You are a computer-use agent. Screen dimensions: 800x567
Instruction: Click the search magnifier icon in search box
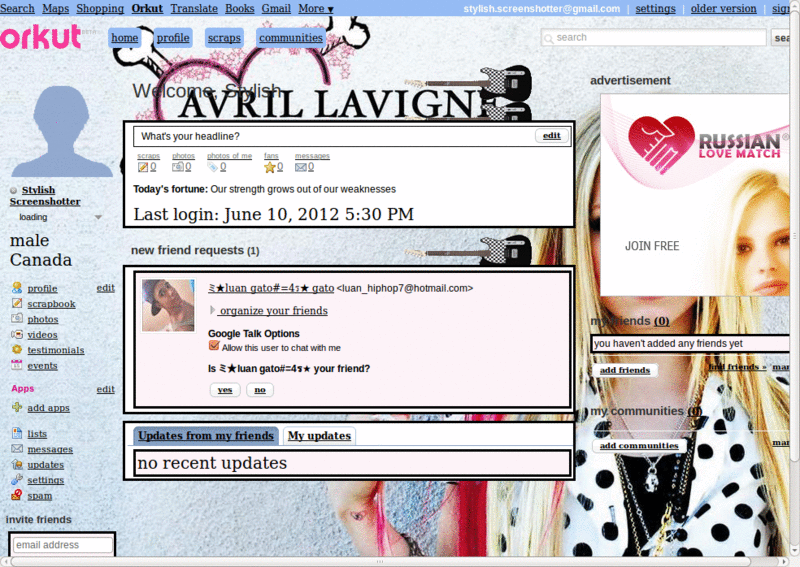[548, 38]
